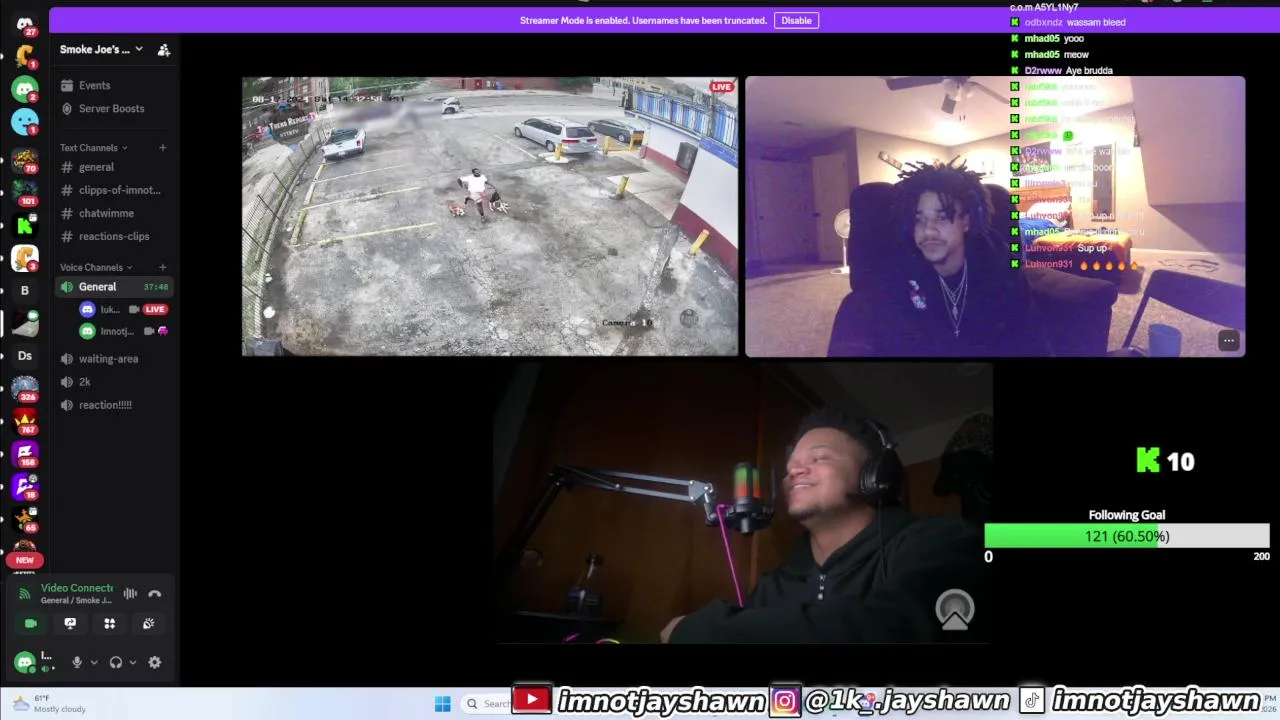1280x720 pixels.
Task: Open connection signal strength icon
Action: 25,594
